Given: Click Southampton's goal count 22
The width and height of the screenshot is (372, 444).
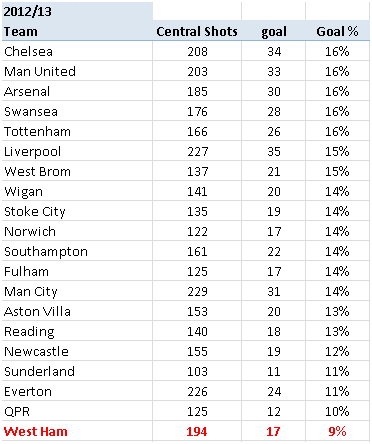Looking at the screenshot, I should tap(274, 251).
